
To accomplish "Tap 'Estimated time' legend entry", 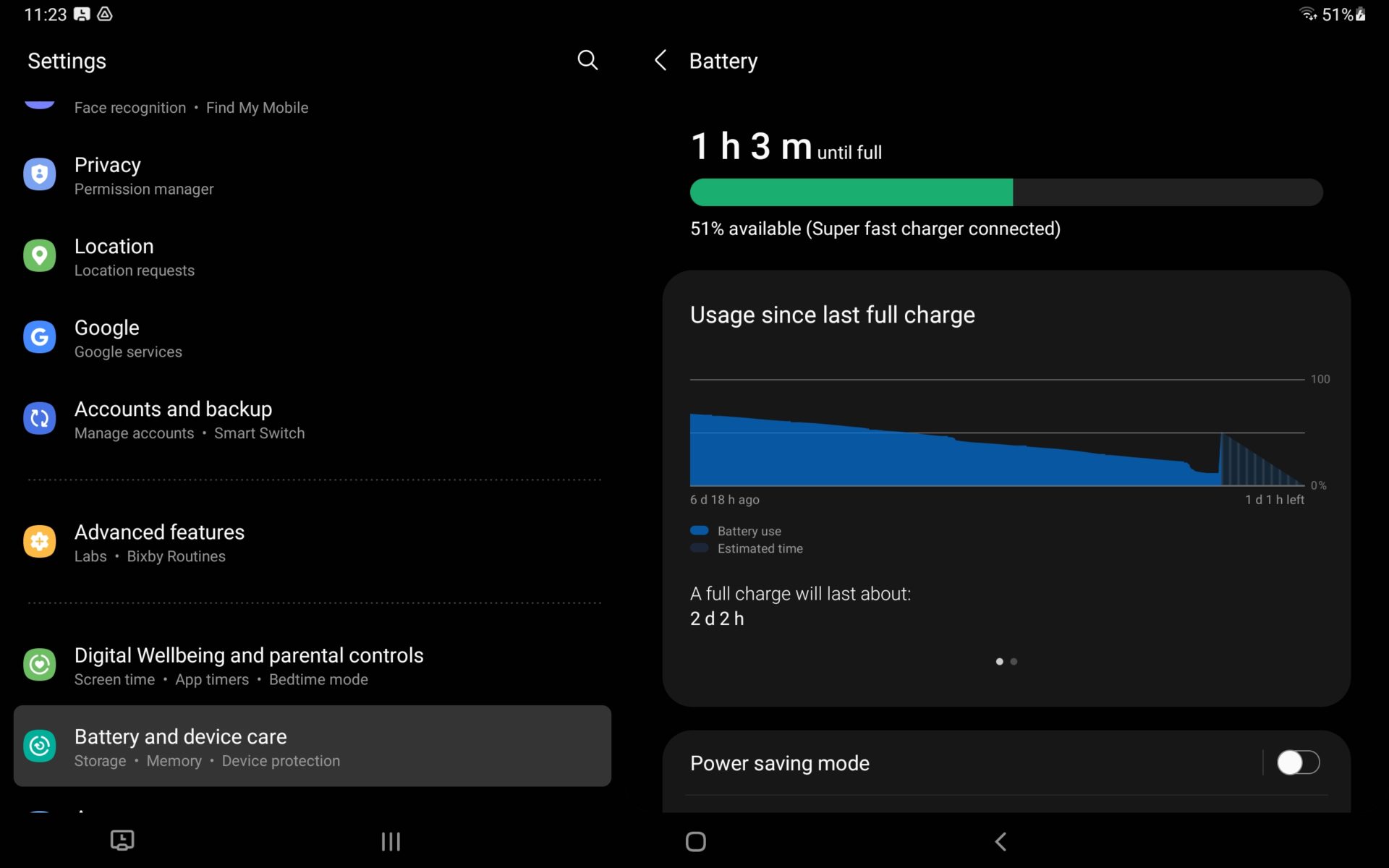I will point(747,548).
